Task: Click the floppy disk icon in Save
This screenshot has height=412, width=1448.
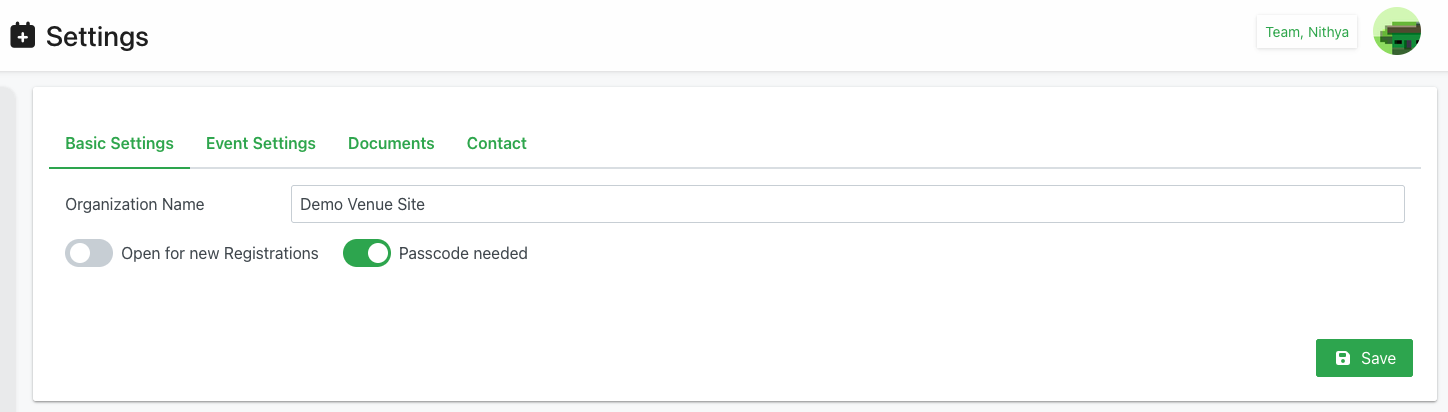Action: pyautogui.click(x=1343, y=358)
